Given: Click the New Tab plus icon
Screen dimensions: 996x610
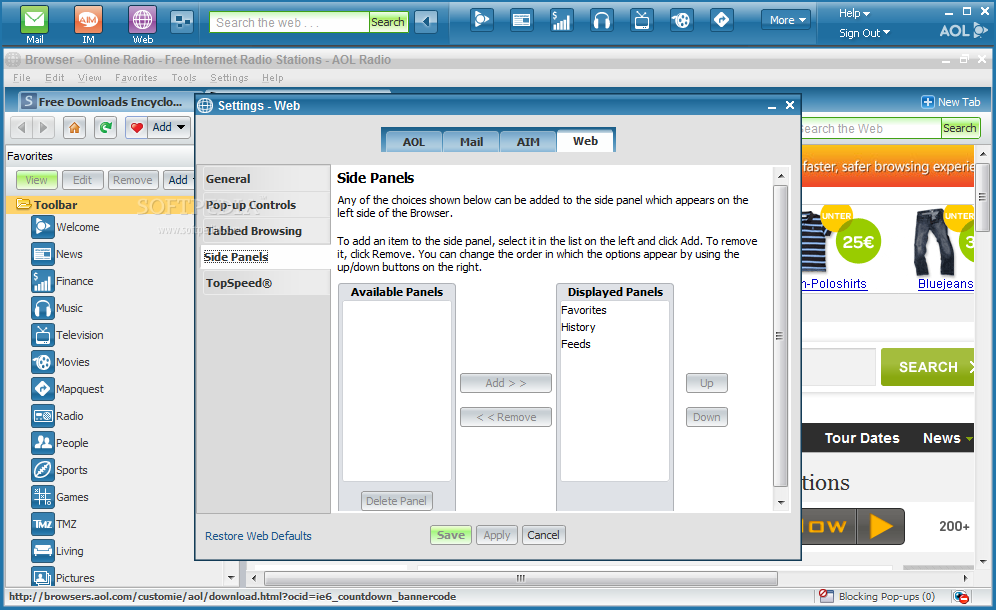Looking at the screenshot, I should tap(927, 102).
